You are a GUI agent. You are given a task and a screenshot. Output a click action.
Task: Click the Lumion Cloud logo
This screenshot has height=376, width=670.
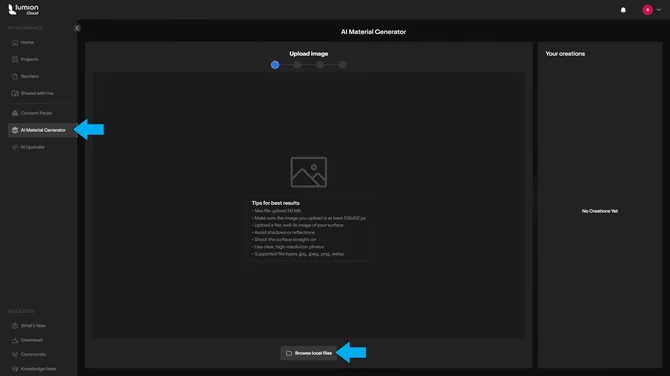[x=24, y=9]
